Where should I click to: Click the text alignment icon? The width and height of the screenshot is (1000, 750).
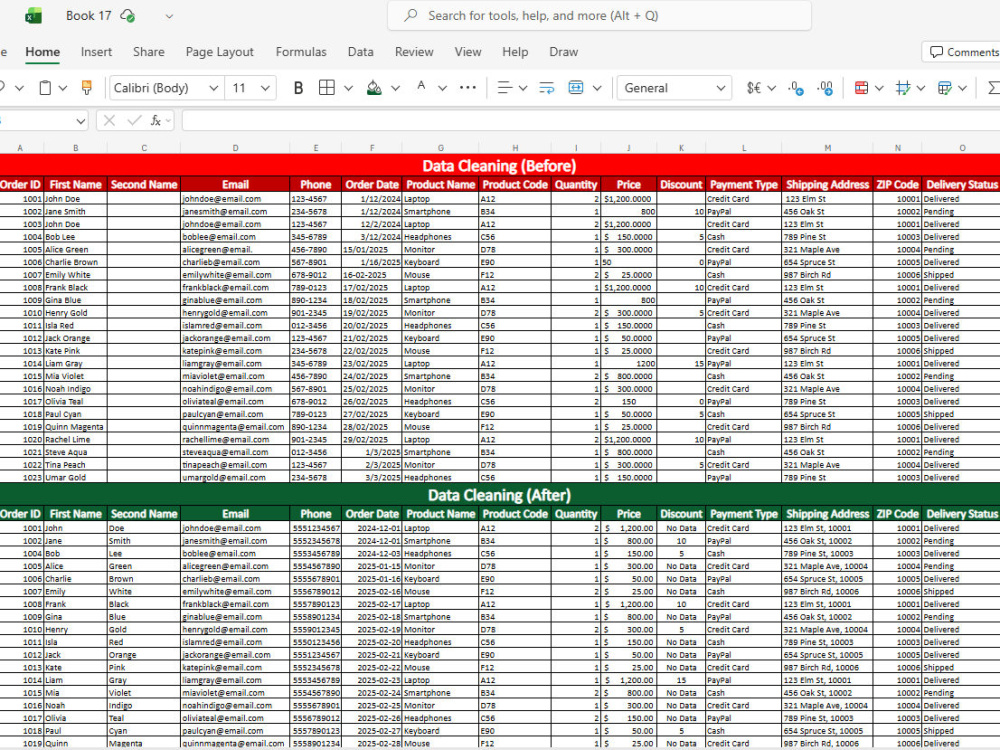tap(504, 88)
